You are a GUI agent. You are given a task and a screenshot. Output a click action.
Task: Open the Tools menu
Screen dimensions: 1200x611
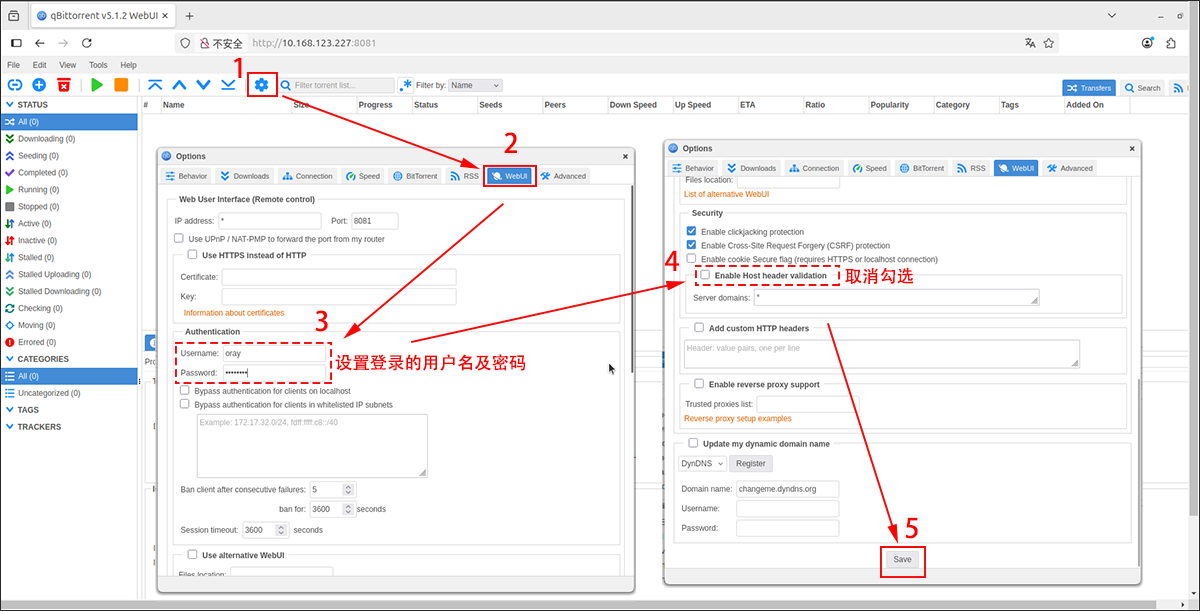click(98, 65)
